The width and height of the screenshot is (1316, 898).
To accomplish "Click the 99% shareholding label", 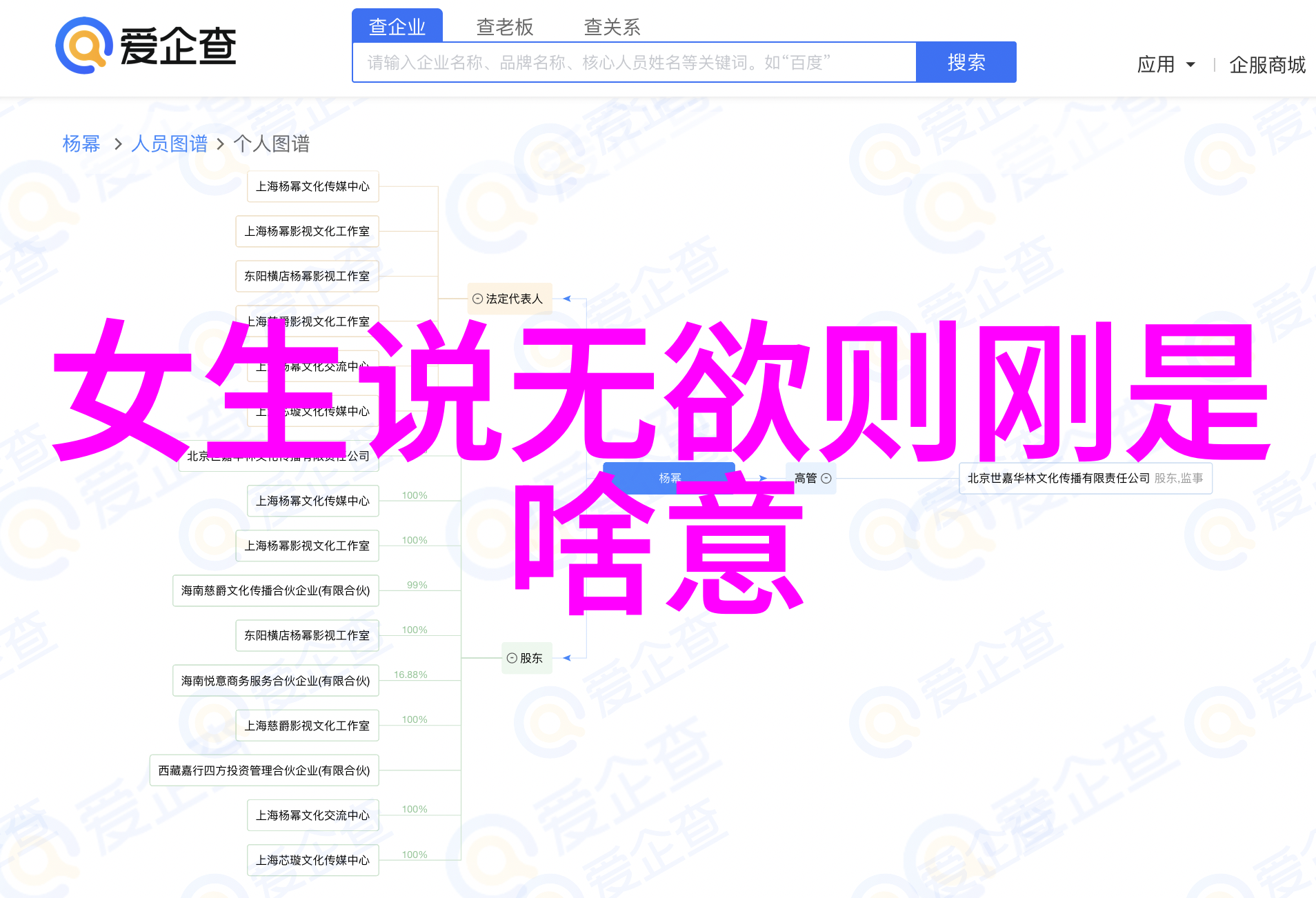I will [x=417, y=585].
